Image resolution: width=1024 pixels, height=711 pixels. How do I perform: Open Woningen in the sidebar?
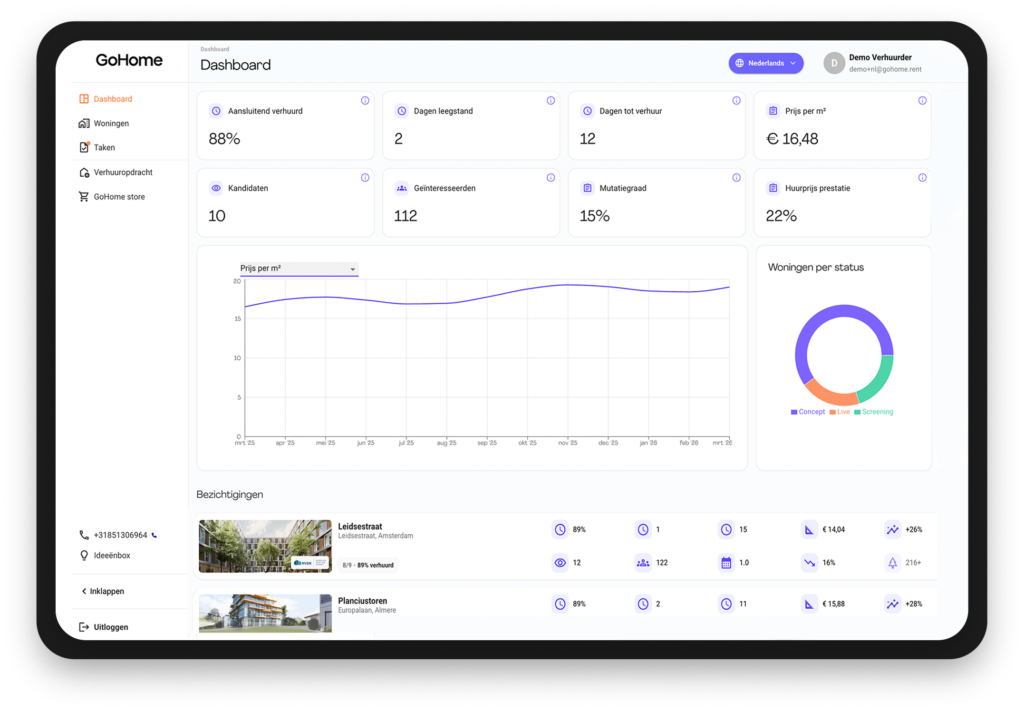coord(110,124)
